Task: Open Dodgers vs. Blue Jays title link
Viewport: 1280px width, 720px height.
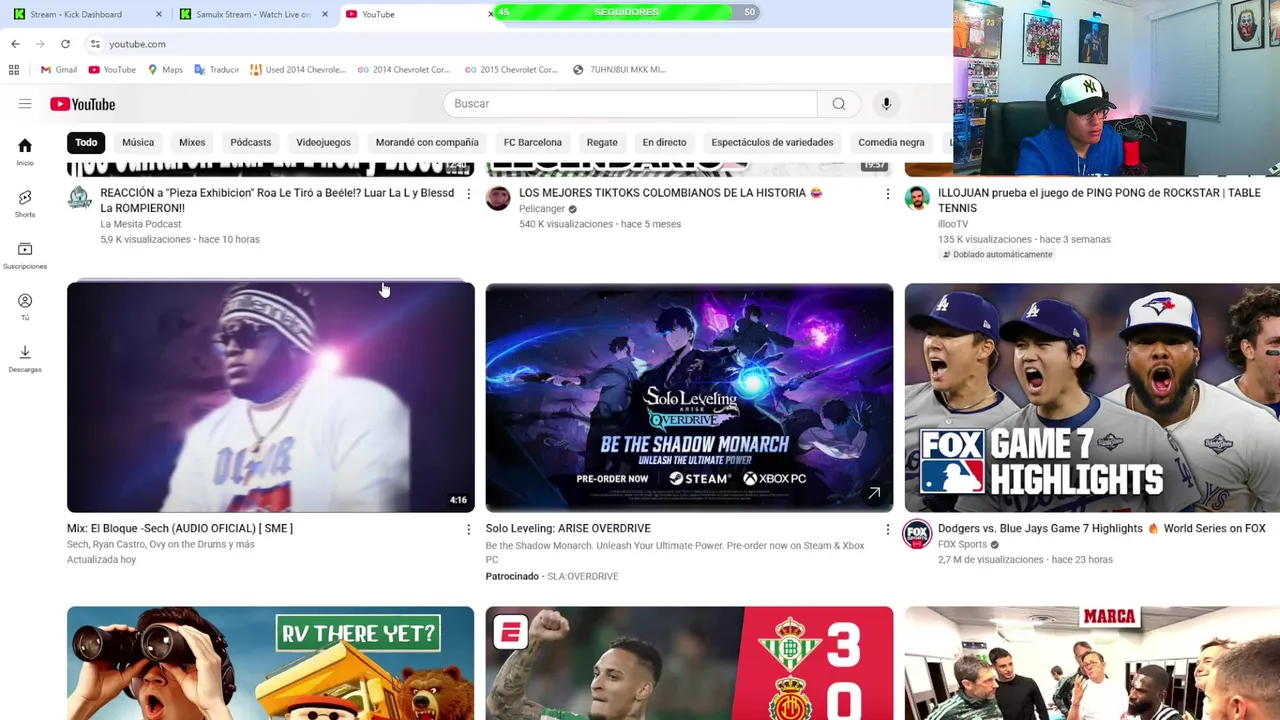Action: tap(1101, 528)
